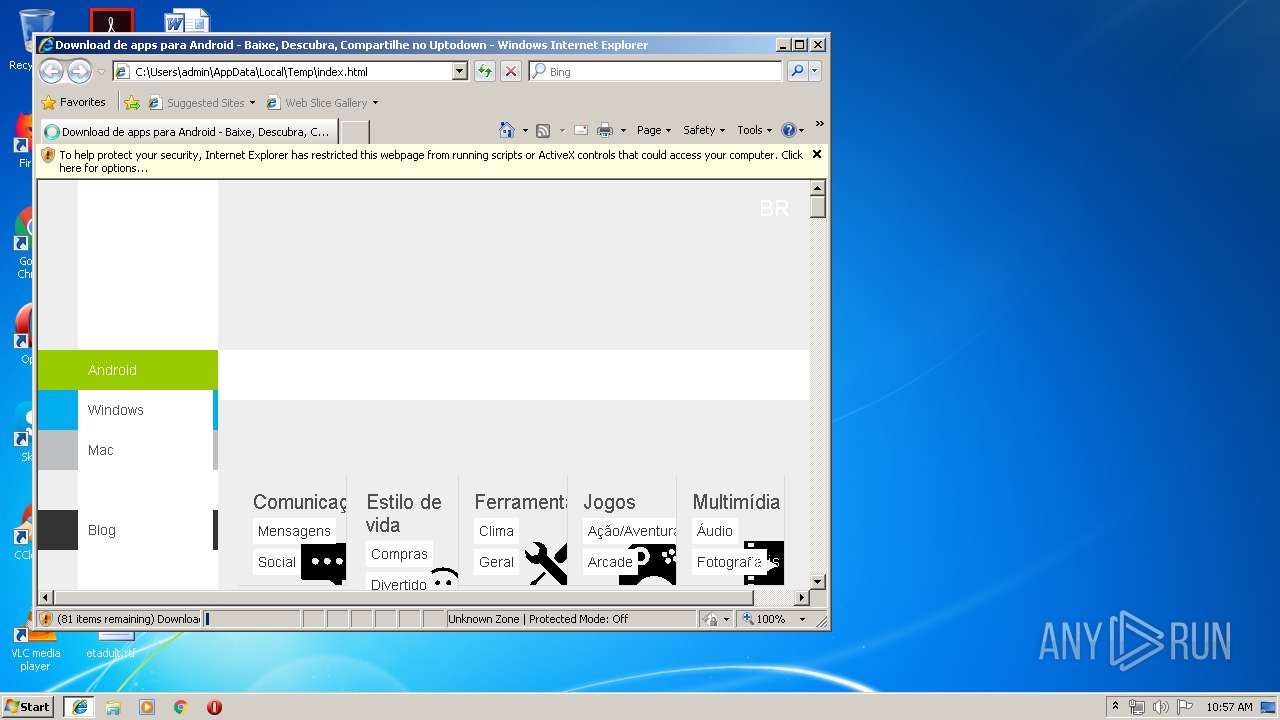Click the vertical scrollbar down arrow
The height and width of the screenshot is (720, 1280).
click(818, 581)
